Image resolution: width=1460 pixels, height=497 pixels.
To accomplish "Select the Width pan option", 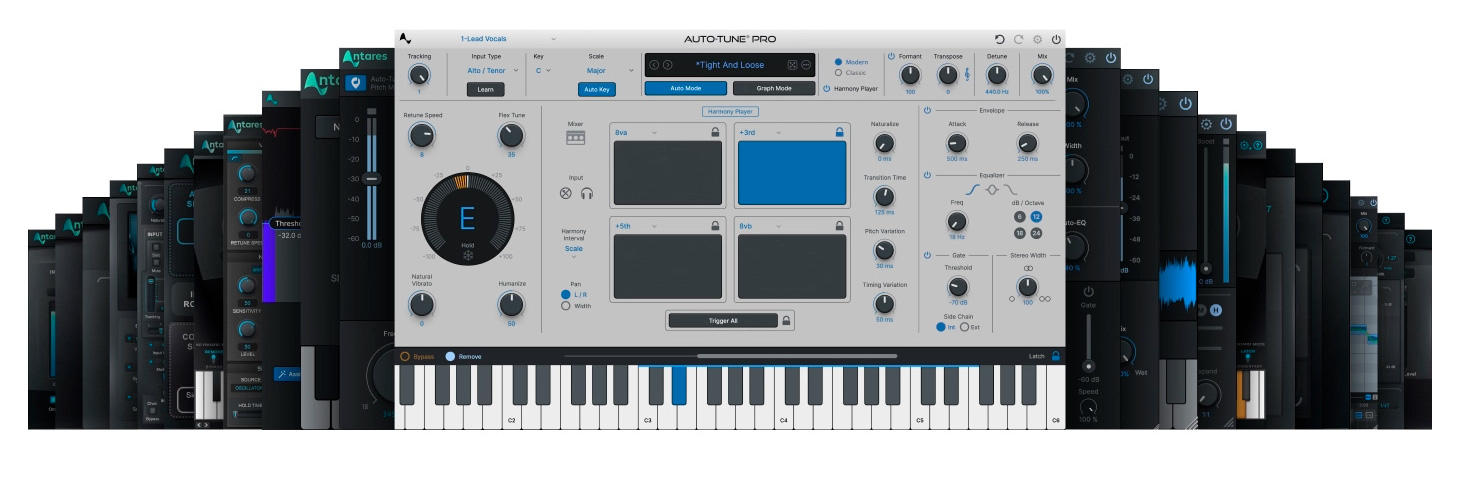I will 566,306.
